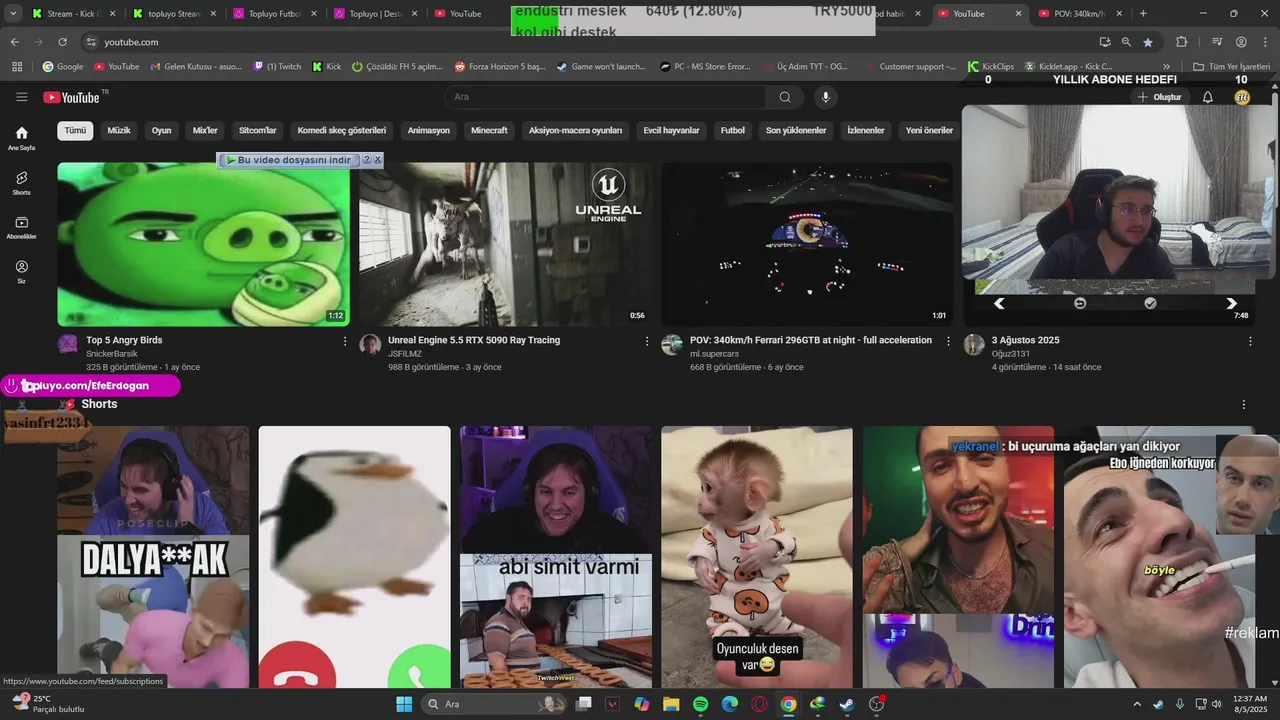Open the baby monkey Shorts thumbnail
This screenshot has height=720, width=1280.
click(x=757, y=557)
